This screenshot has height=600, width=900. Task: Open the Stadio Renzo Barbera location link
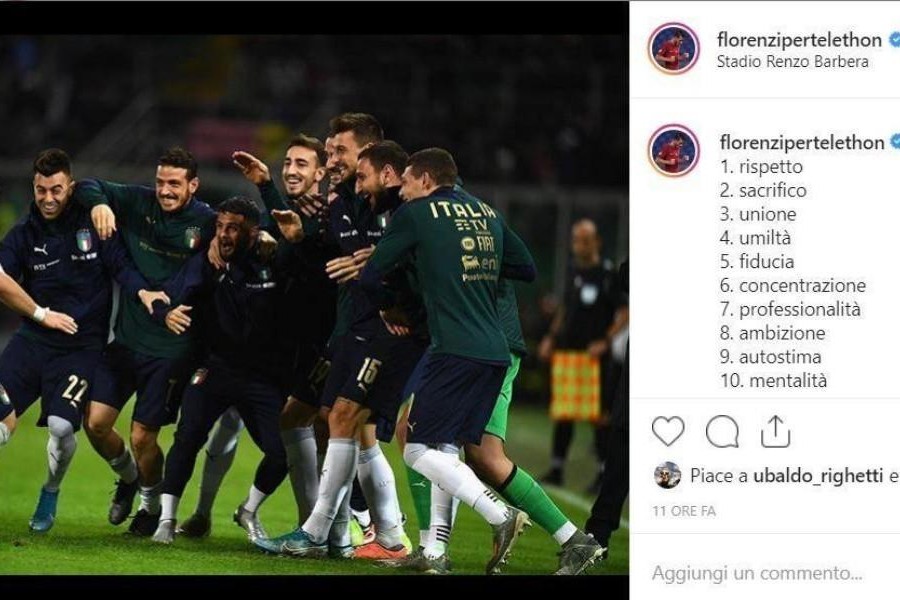click(793, 61)
